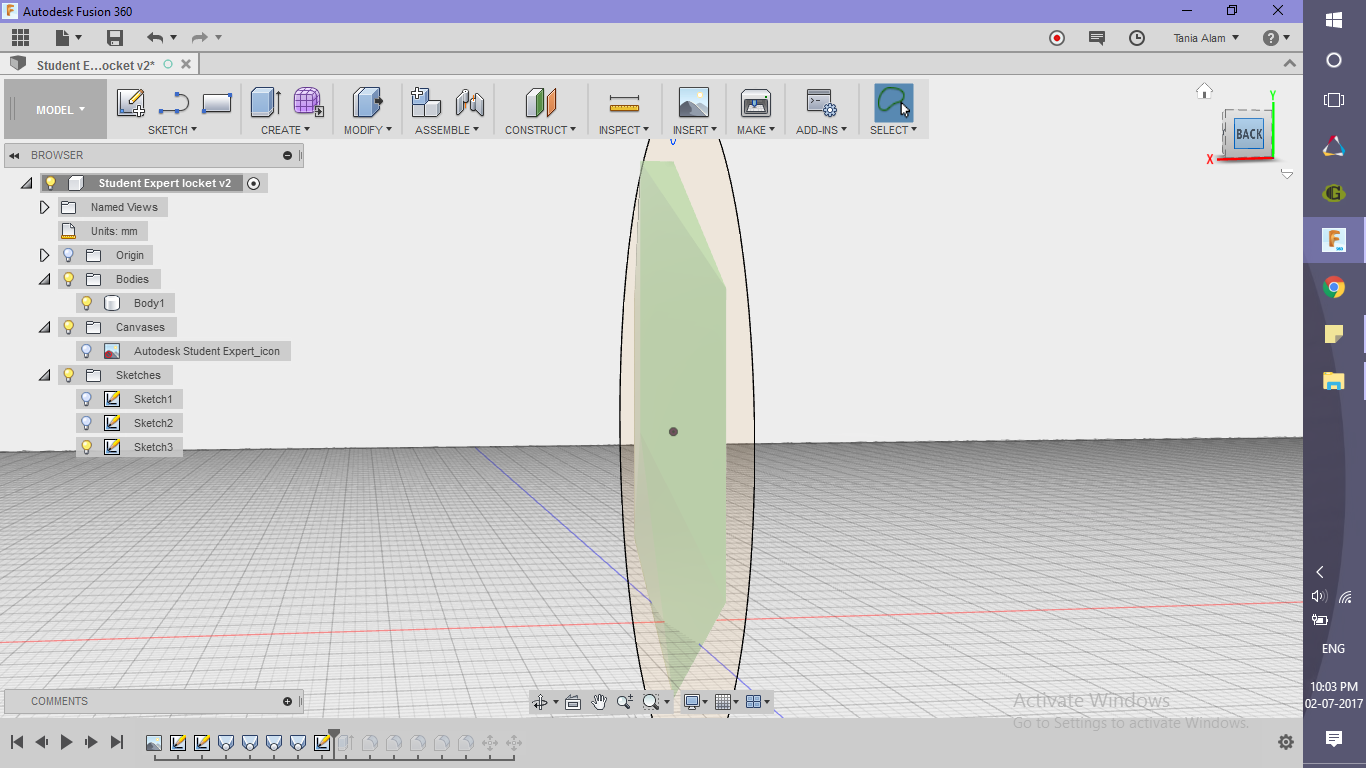The image size is (1366, 768).
Task: Click the Pan hand tool
Action: click(599, 702)
